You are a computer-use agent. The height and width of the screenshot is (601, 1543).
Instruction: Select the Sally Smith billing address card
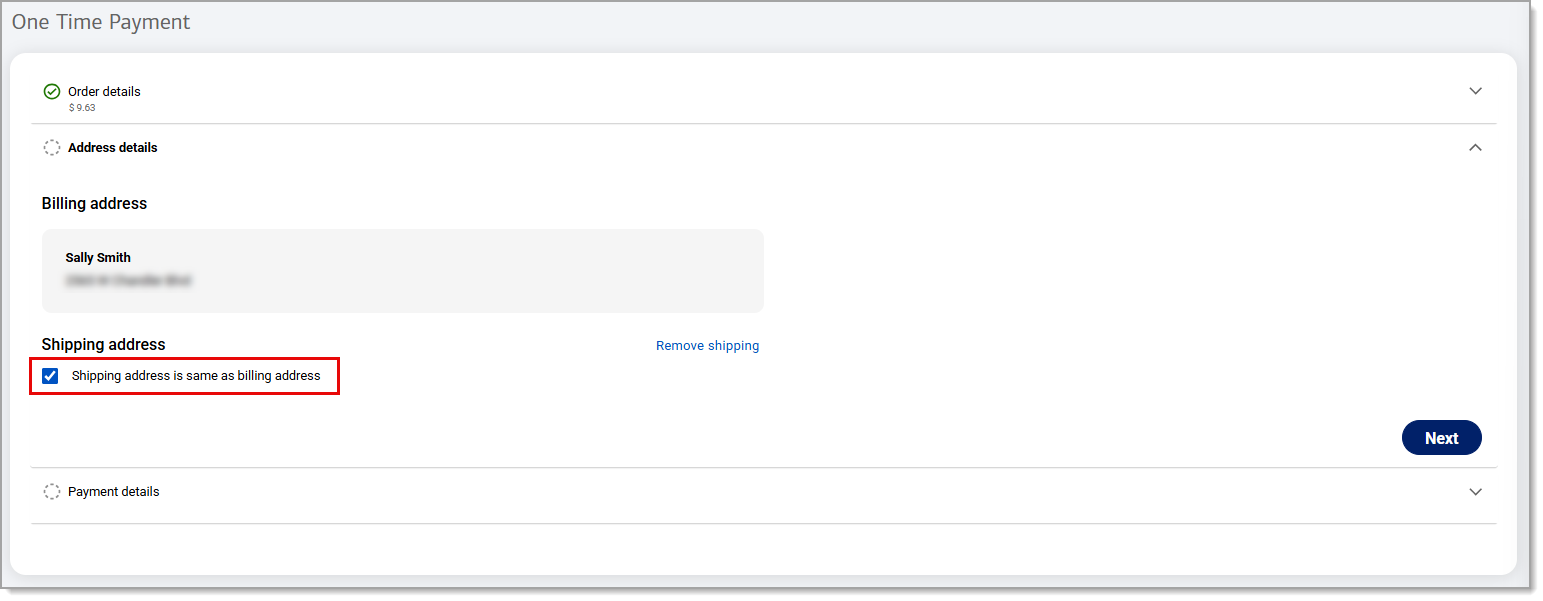point(403,271)
